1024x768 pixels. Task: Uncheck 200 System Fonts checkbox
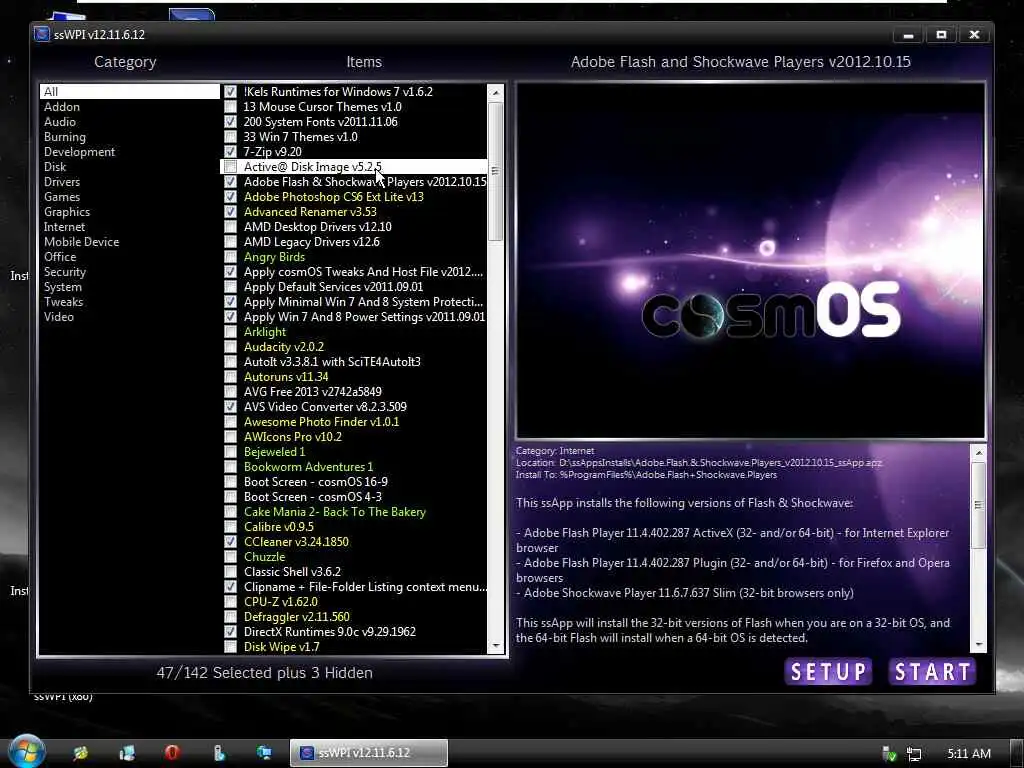(231, 121)
